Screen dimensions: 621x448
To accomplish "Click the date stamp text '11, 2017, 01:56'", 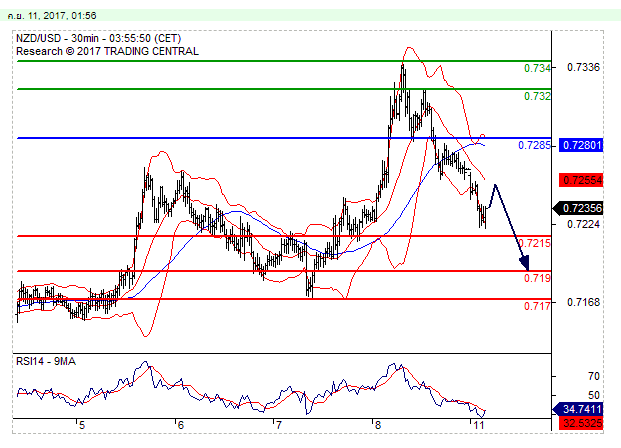I will click(62, 16).
